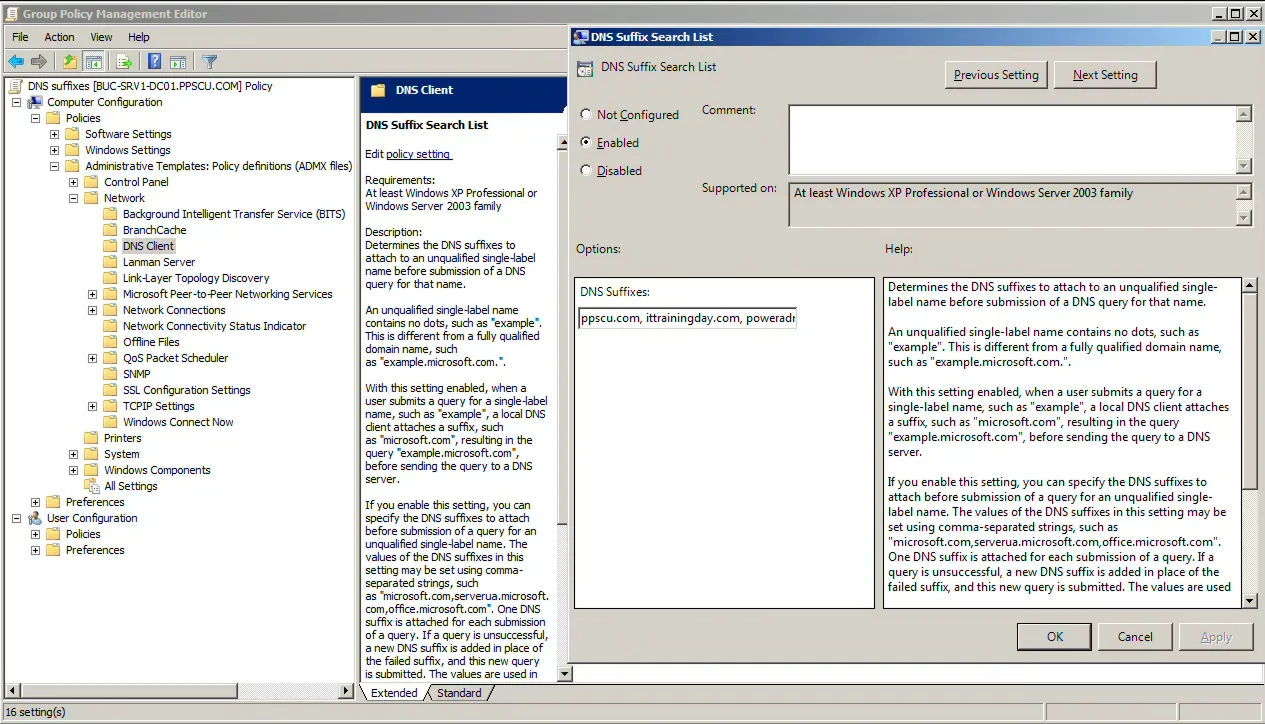Click the Group Policy Management Editor title icon
Screen dimensions: 1265x724
click(12, 13)
